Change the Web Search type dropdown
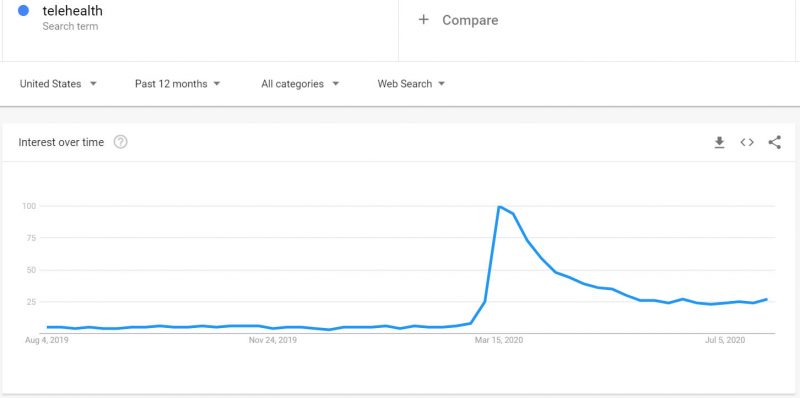 point(411,84)
